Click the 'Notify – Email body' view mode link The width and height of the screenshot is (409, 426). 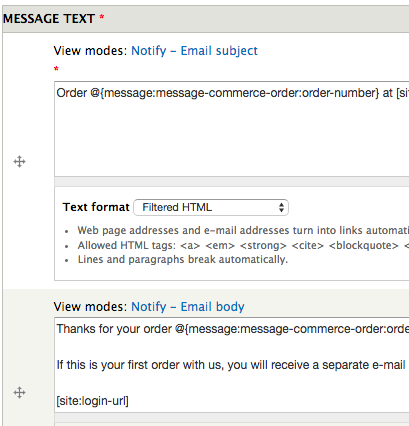(188, 307)
